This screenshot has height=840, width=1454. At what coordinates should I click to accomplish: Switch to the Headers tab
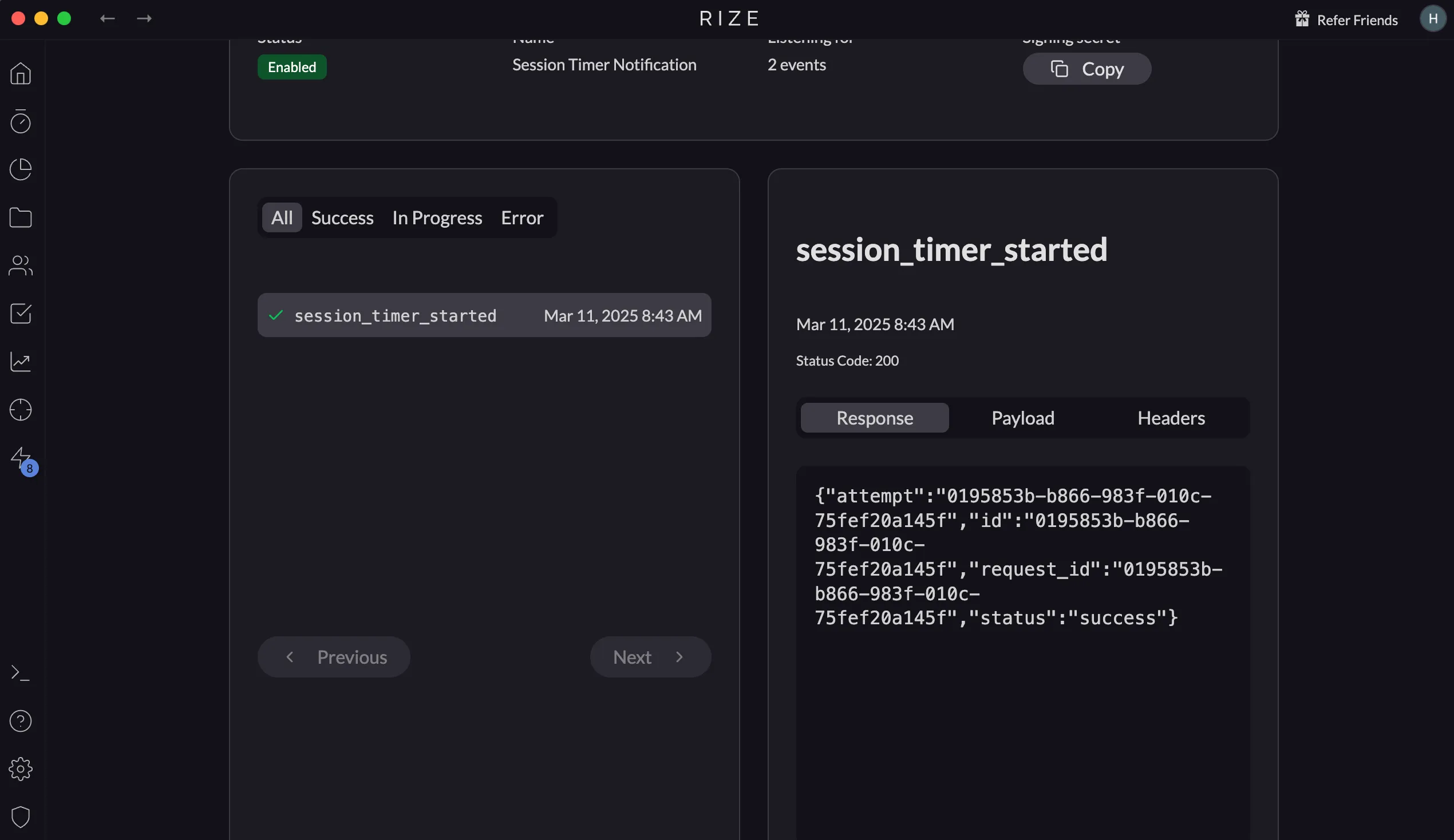pos(1171,418)
